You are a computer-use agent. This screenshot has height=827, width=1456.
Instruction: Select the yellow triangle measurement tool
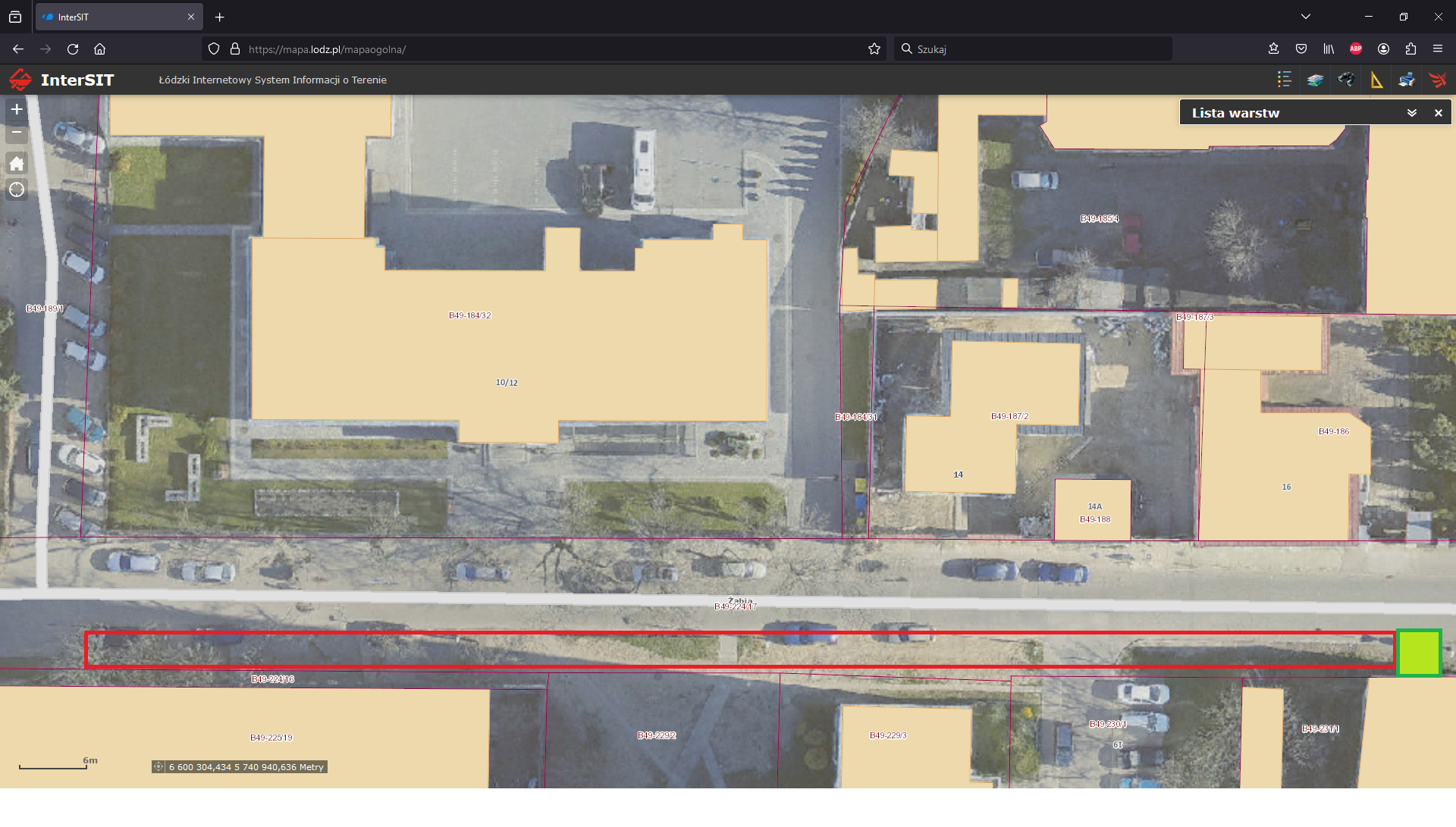tap(1376, 80)
